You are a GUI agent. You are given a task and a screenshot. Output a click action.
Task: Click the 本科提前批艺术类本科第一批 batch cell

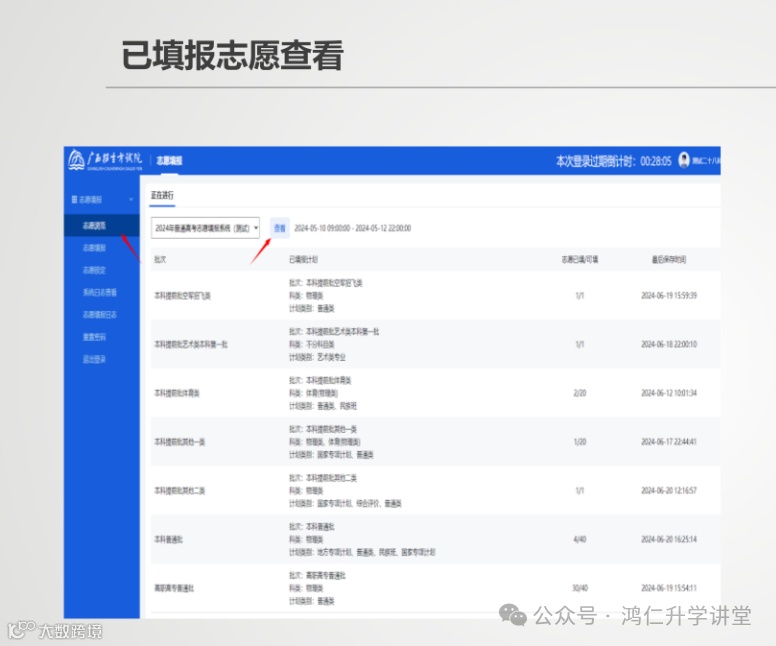pyautogui.click(x=191, y=345)
